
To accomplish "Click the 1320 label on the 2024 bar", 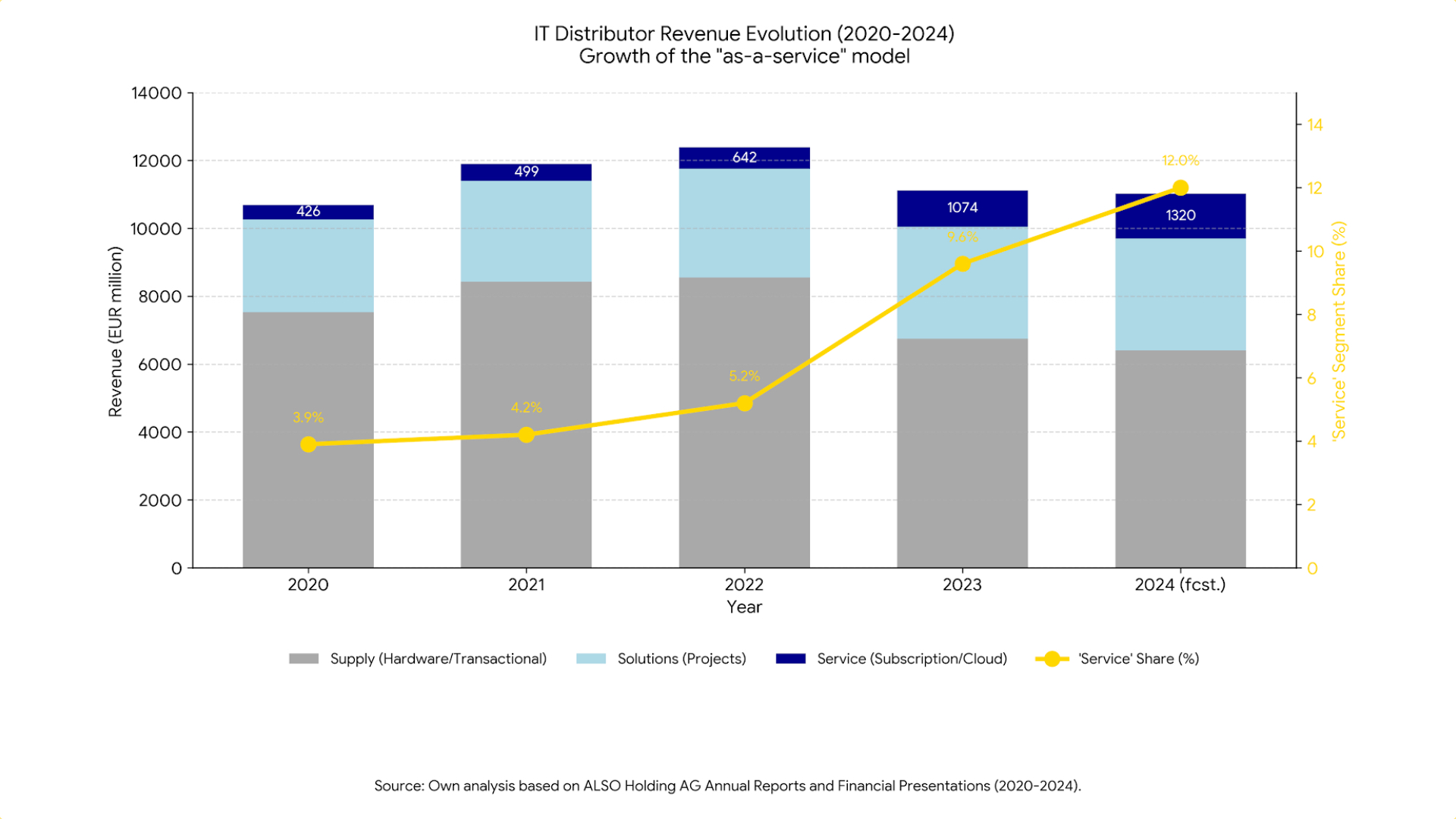I will click(1180, 215).
